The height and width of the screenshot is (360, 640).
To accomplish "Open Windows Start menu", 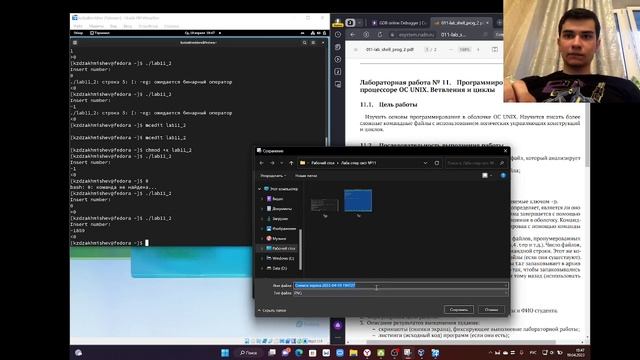I will (225, 353).
